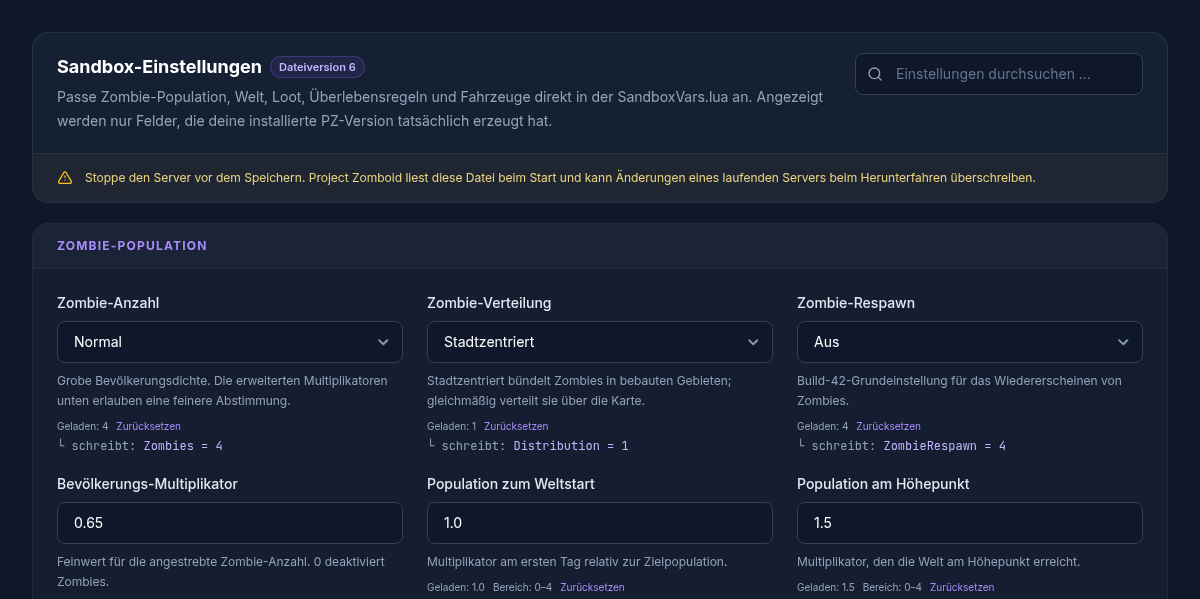1200x599 pixels.
Task: Click the Zombie-Verteilung label
Action: 489,303
